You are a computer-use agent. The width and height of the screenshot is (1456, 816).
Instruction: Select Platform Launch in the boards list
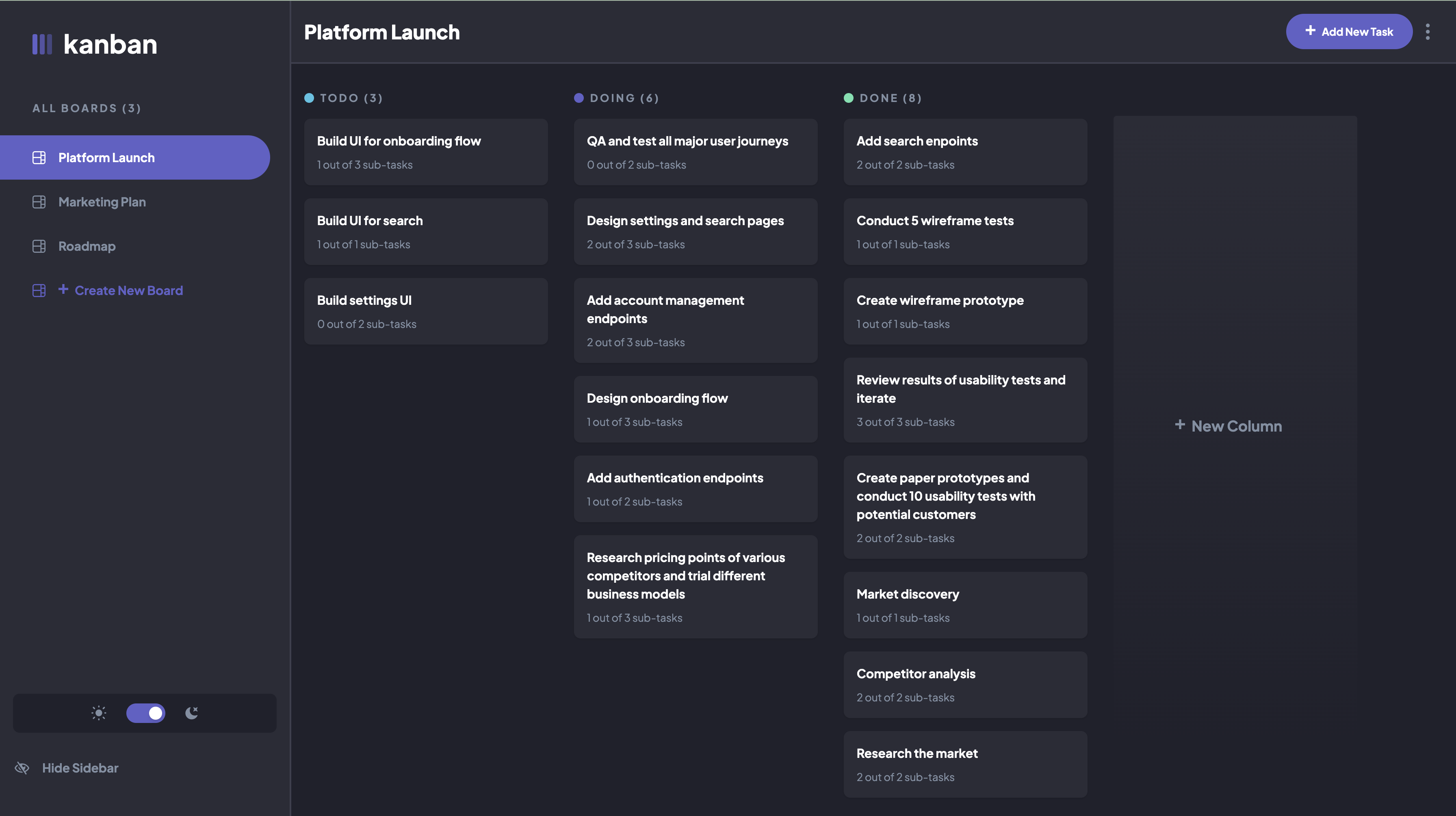coord(106,157)
